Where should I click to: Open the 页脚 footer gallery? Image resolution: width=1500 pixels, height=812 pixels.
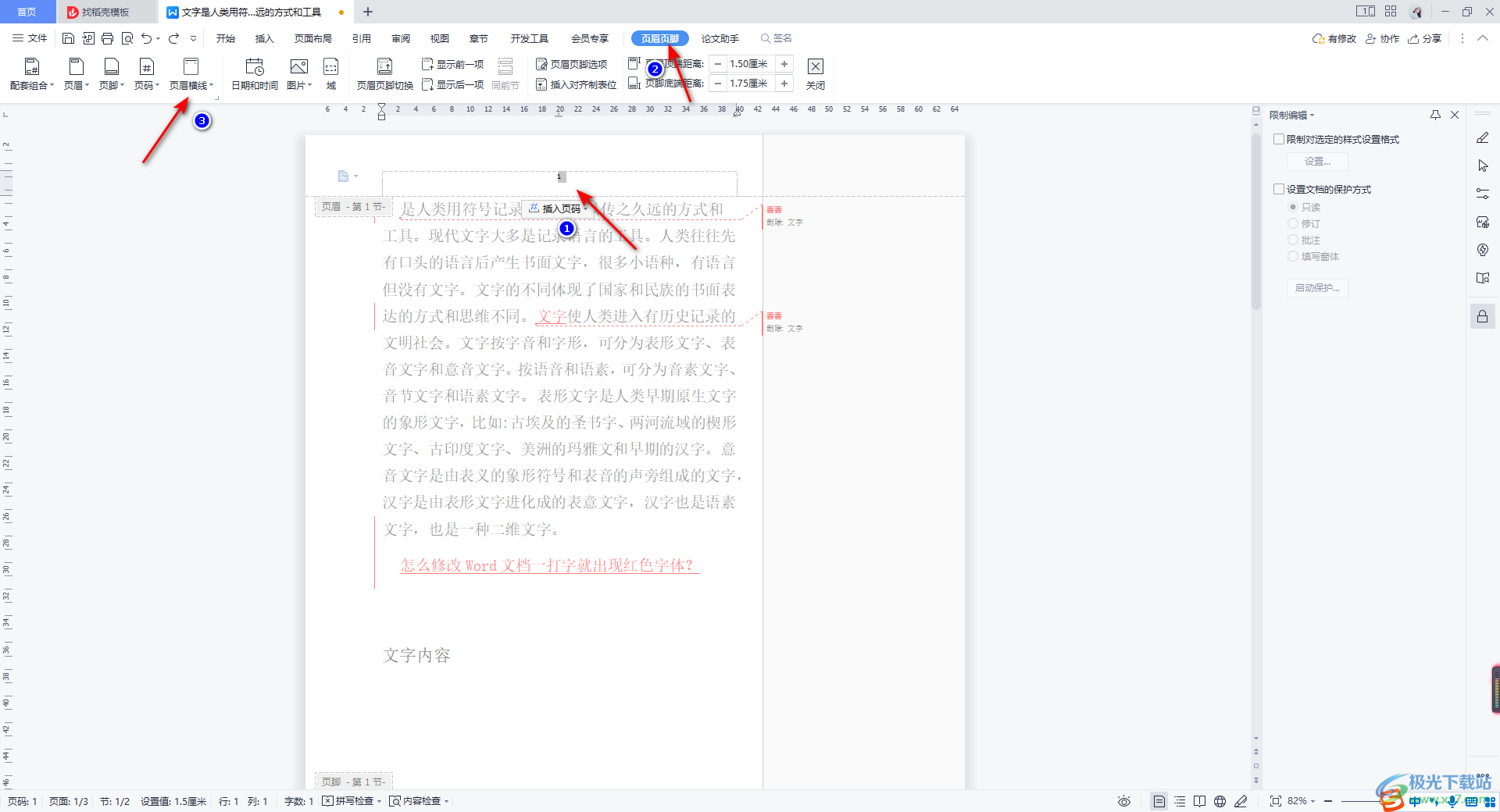point(112,75)
